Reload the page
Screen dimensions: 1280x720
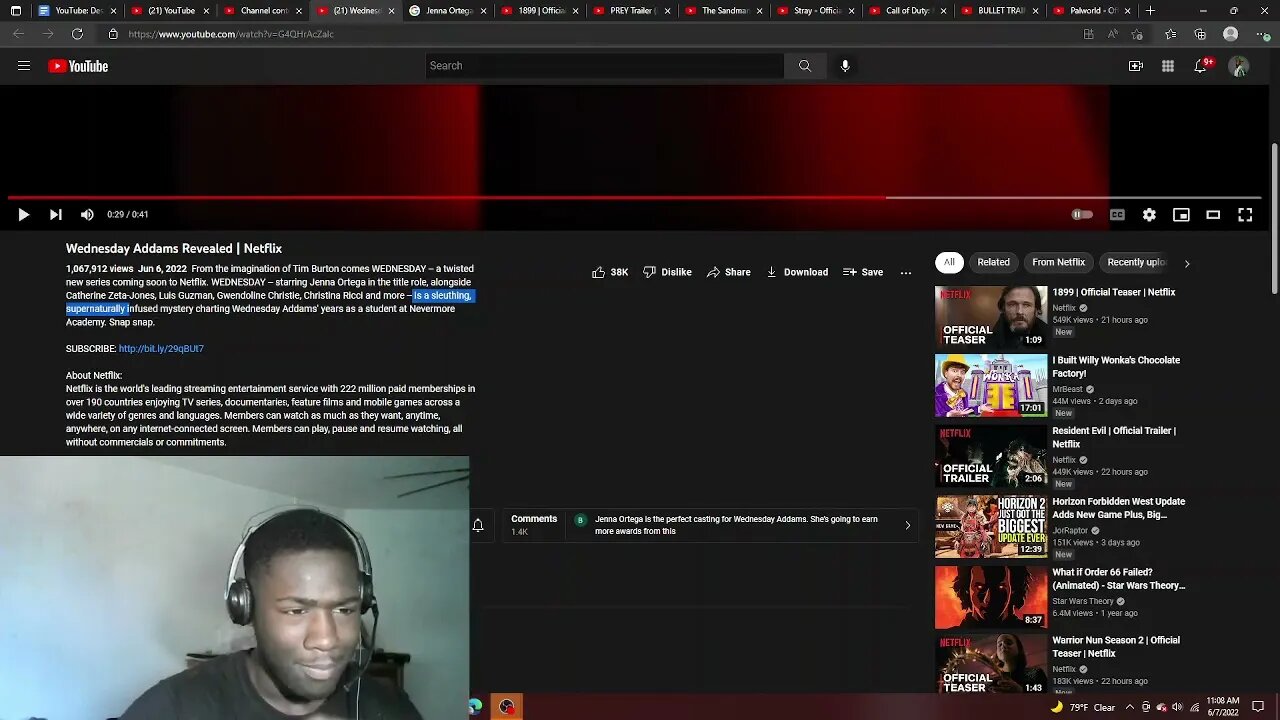click(x=77, y=34)
